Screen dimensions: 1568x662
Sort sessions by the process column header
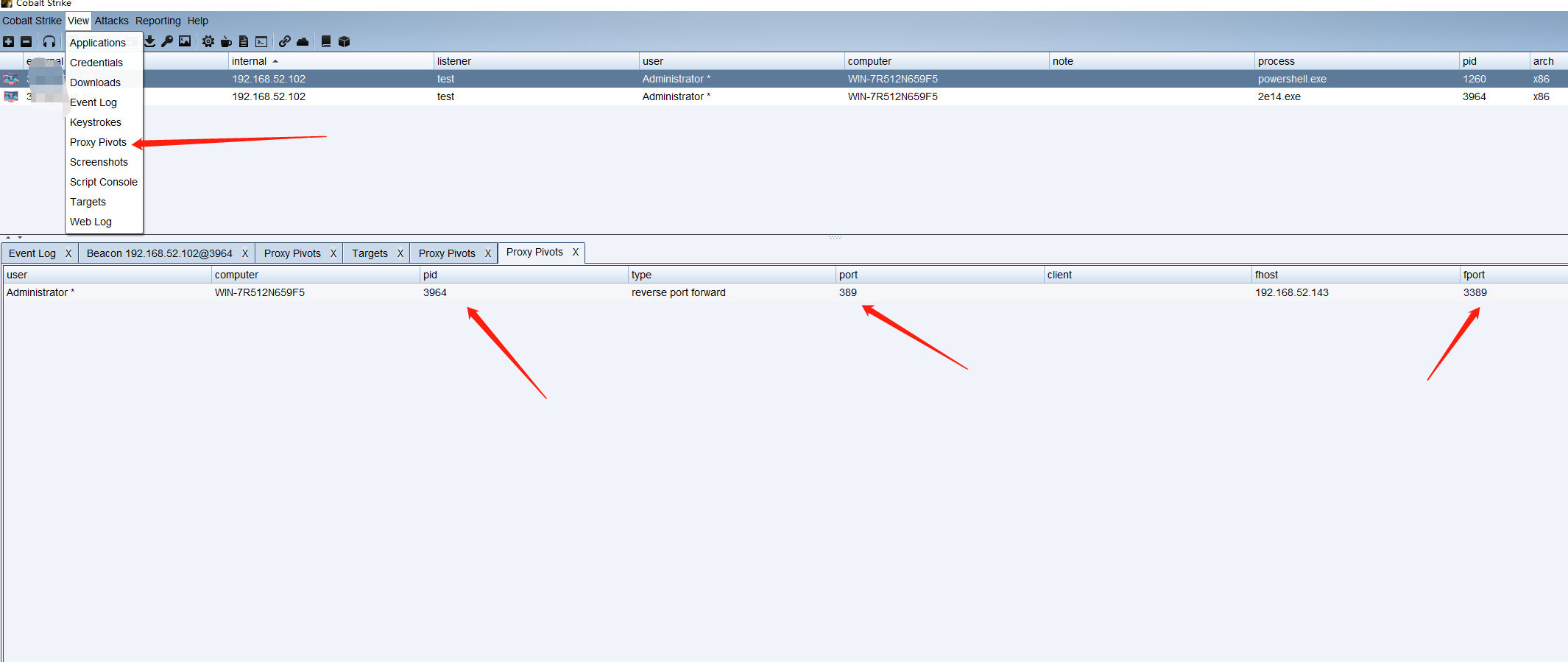click(x=1357, y=61)
